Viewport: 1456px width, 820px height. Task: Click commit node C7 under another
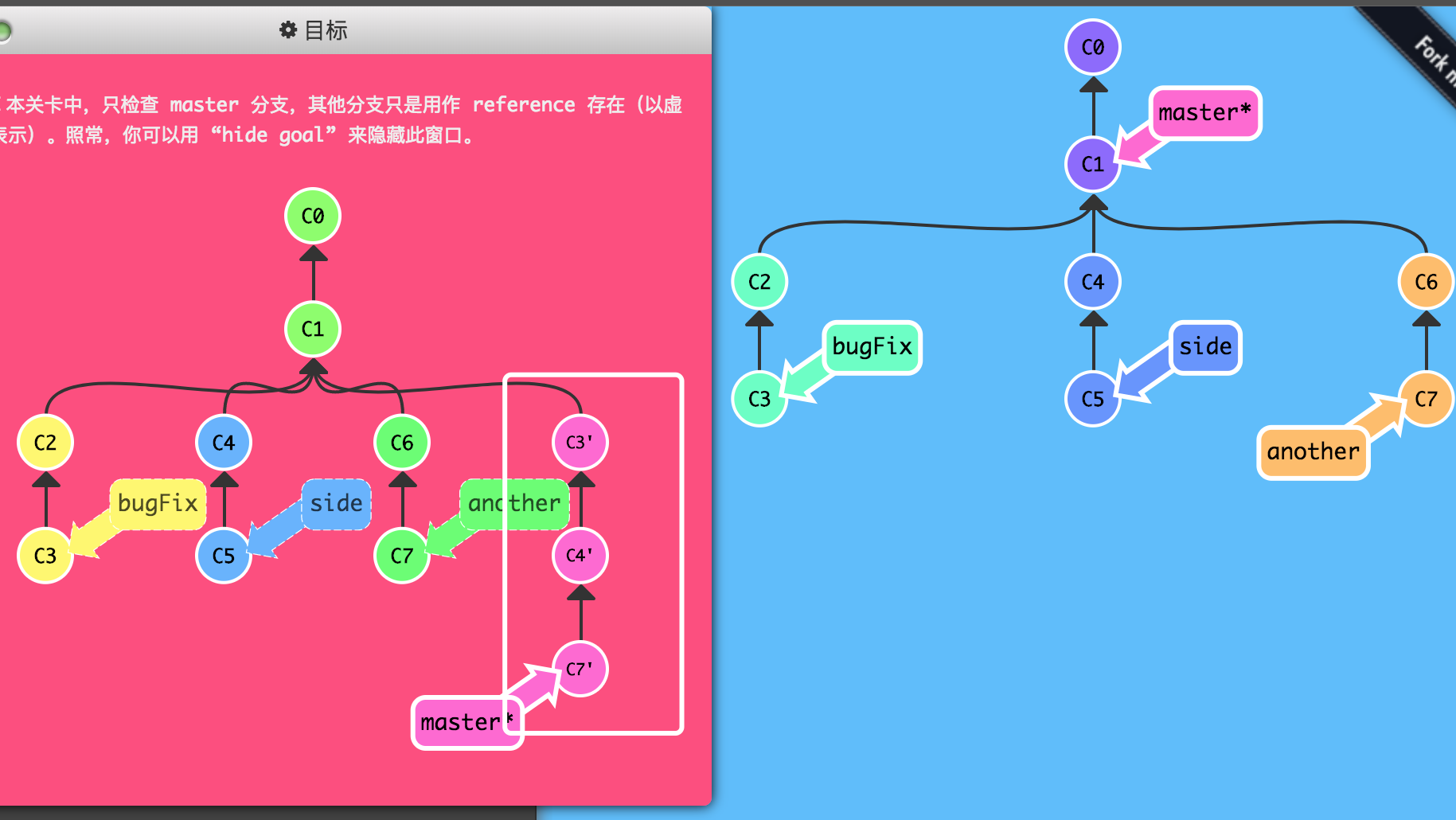click(1426, 398)
